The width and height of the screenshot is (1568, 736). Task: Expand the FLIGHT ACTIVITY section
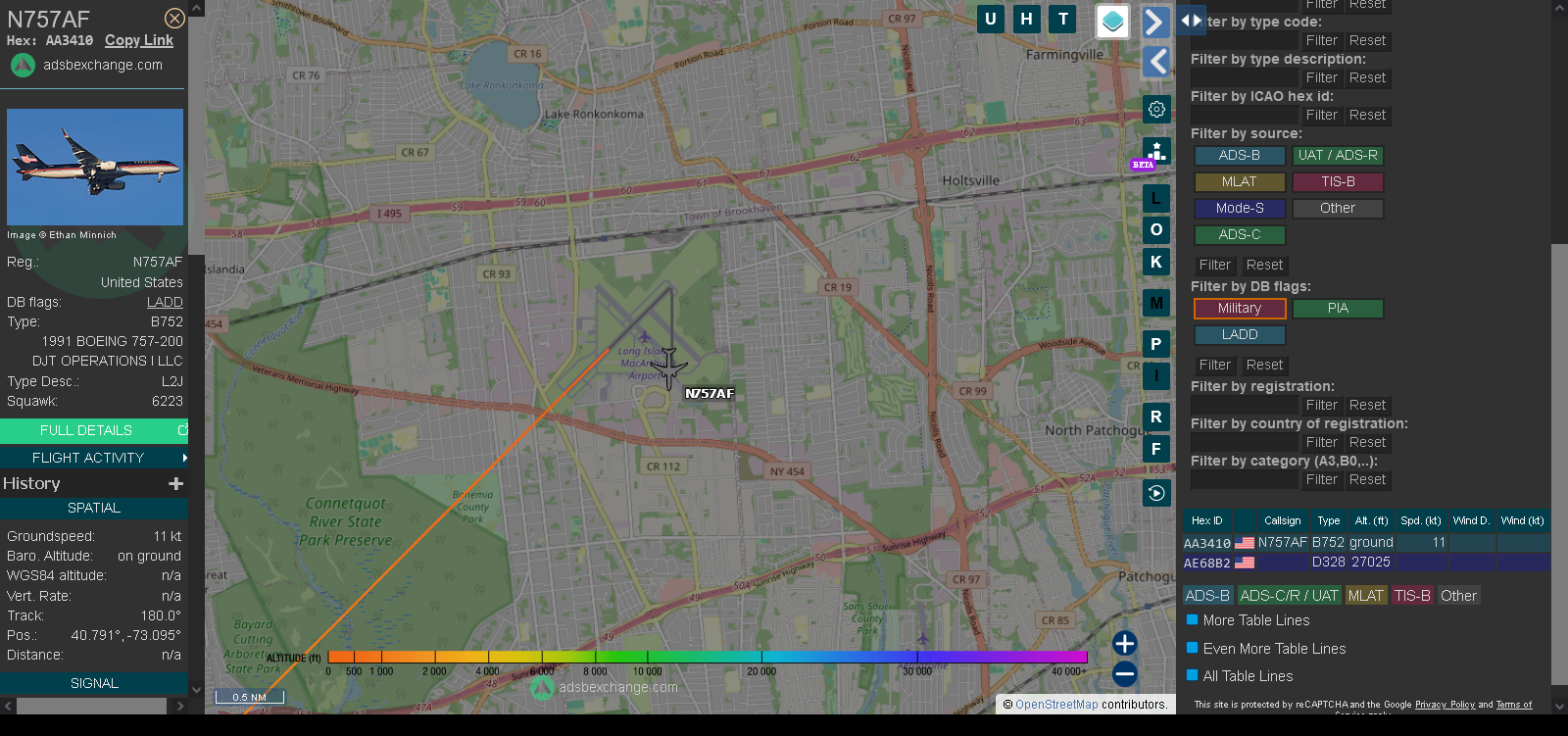tap(94, 458)
